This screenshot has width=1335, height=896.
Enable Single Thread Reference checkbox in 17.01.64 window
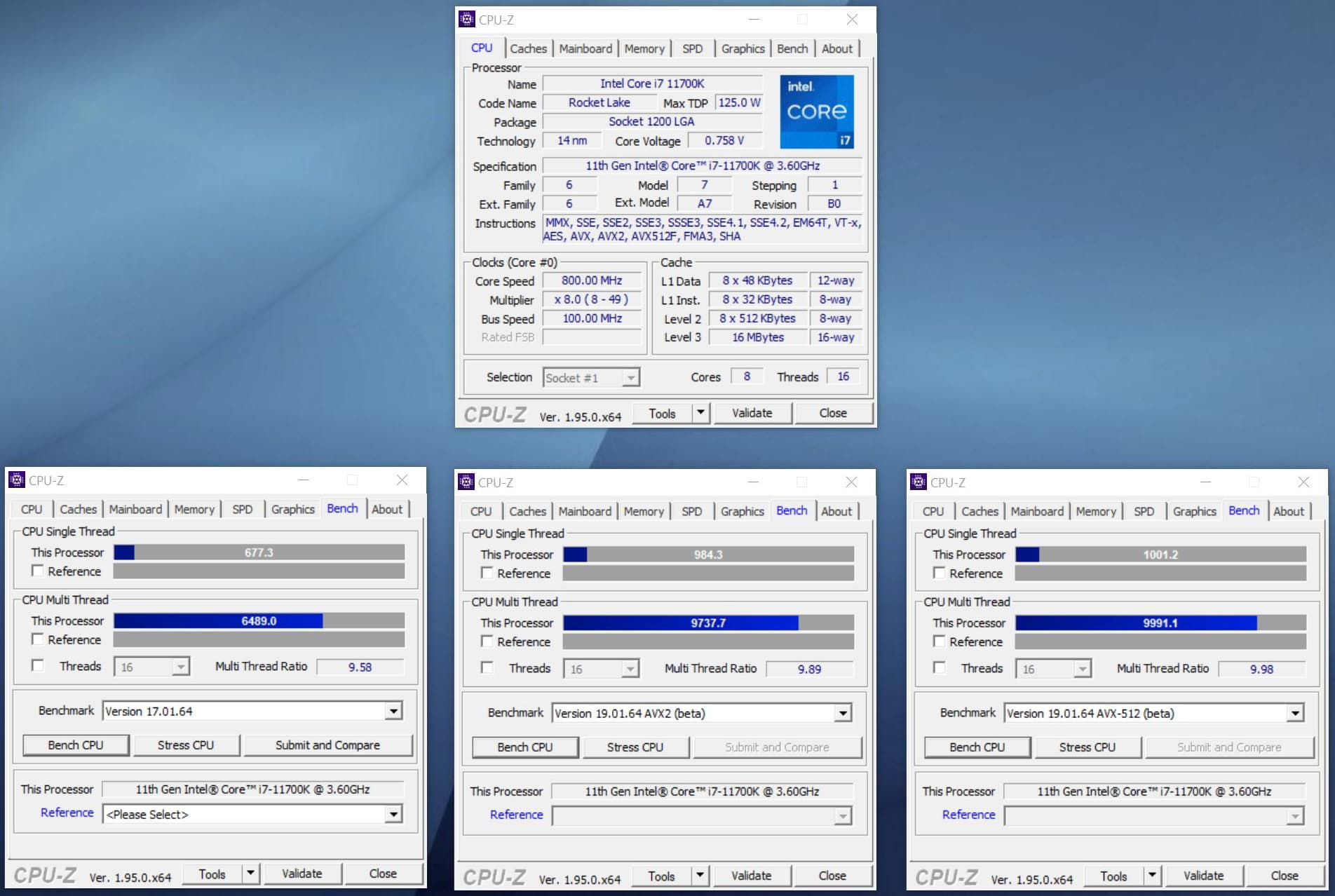click(38, 571)
